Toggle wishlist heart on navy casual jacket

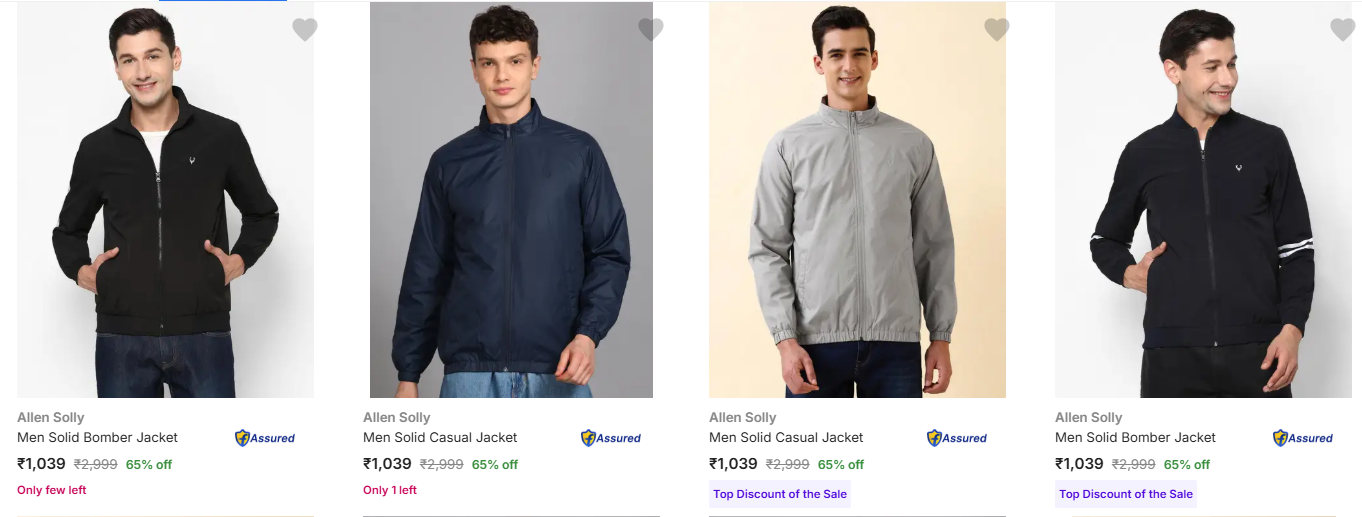point(651,30)
